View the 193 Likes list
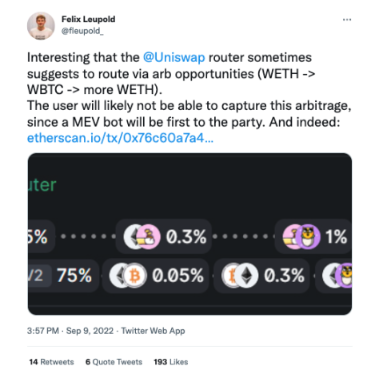The width and height of the screenshot is (390, 385). [171, 362]
